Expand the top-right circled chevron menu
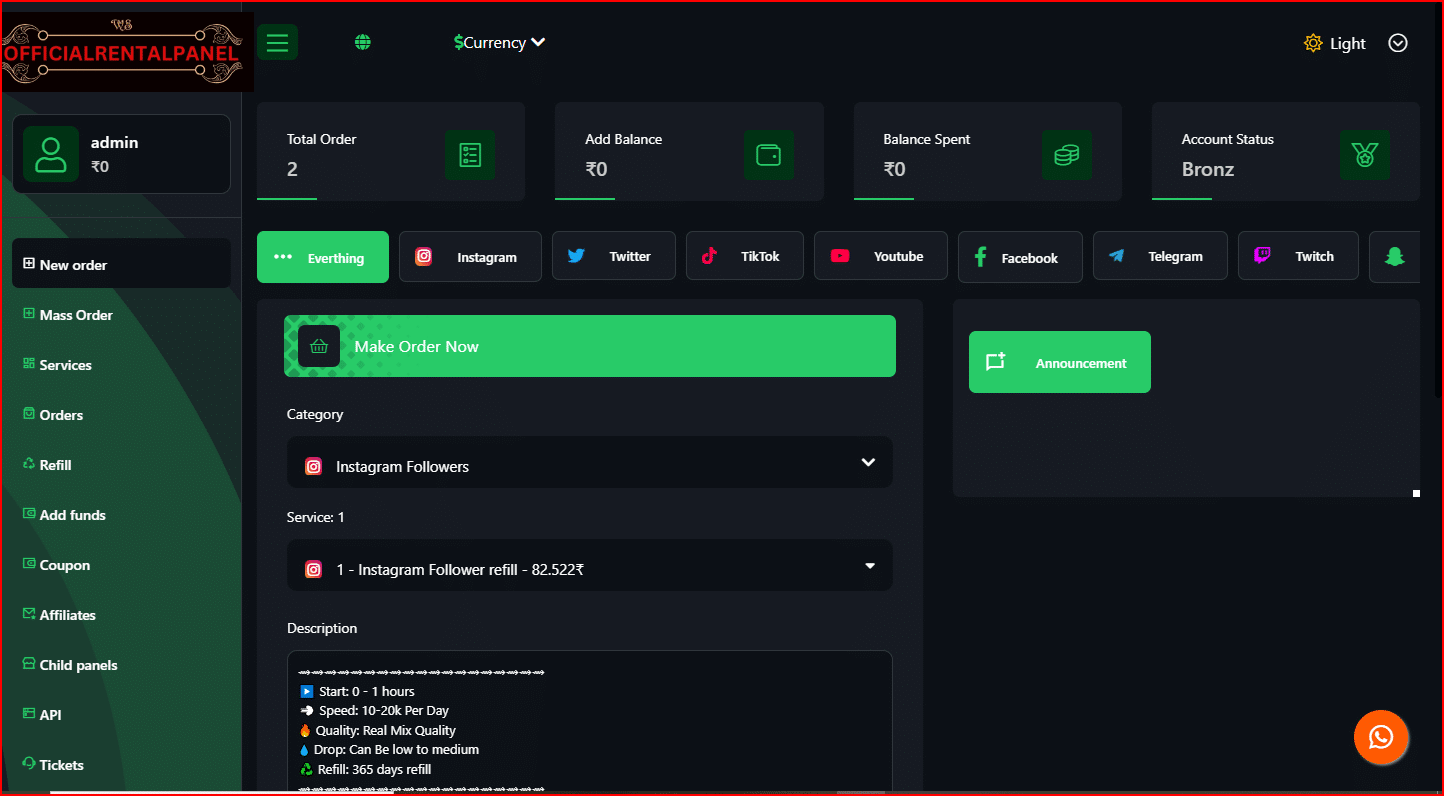This screenshot has width=1444, height=796. tap(1398, 43)
